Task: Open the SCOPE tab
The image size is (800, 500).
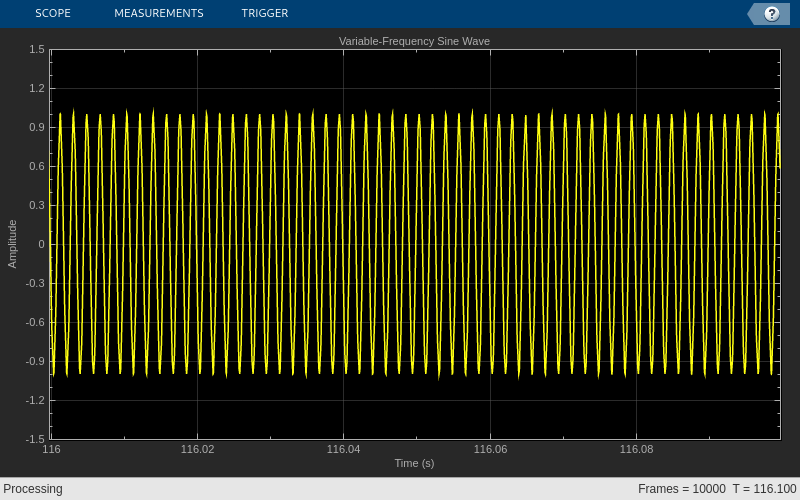Action: 53,13
